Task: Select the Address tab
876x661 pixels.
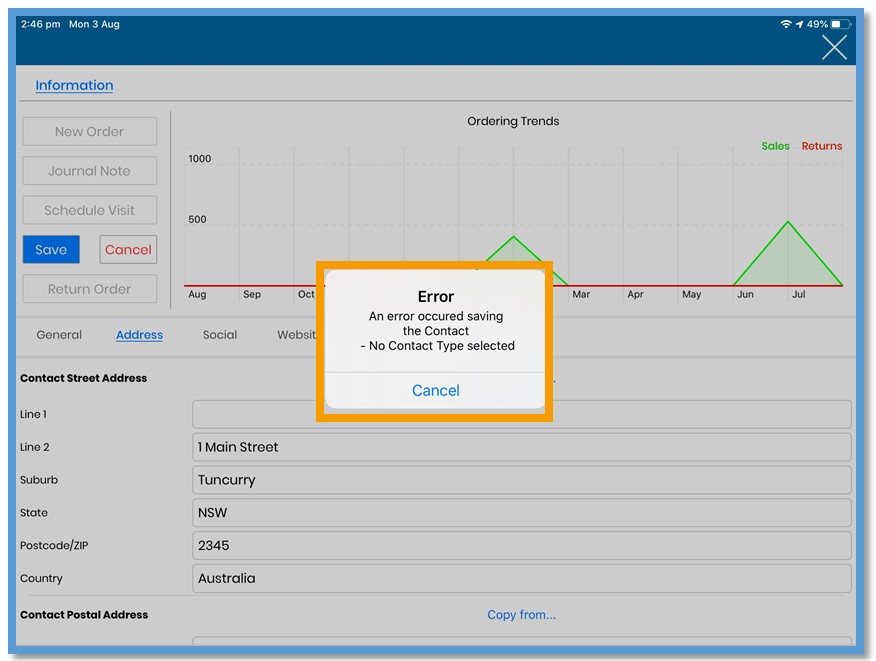Action: 139,335
